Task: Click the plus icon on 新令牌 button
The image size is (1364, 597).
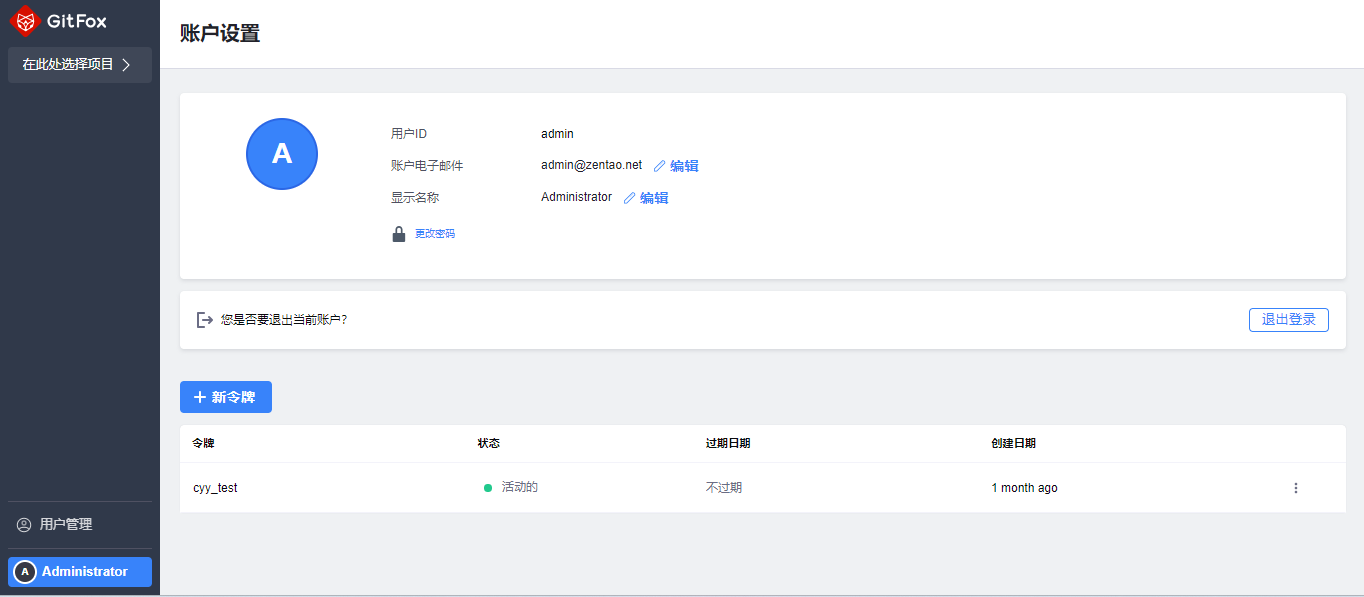Action: (200, 397)
